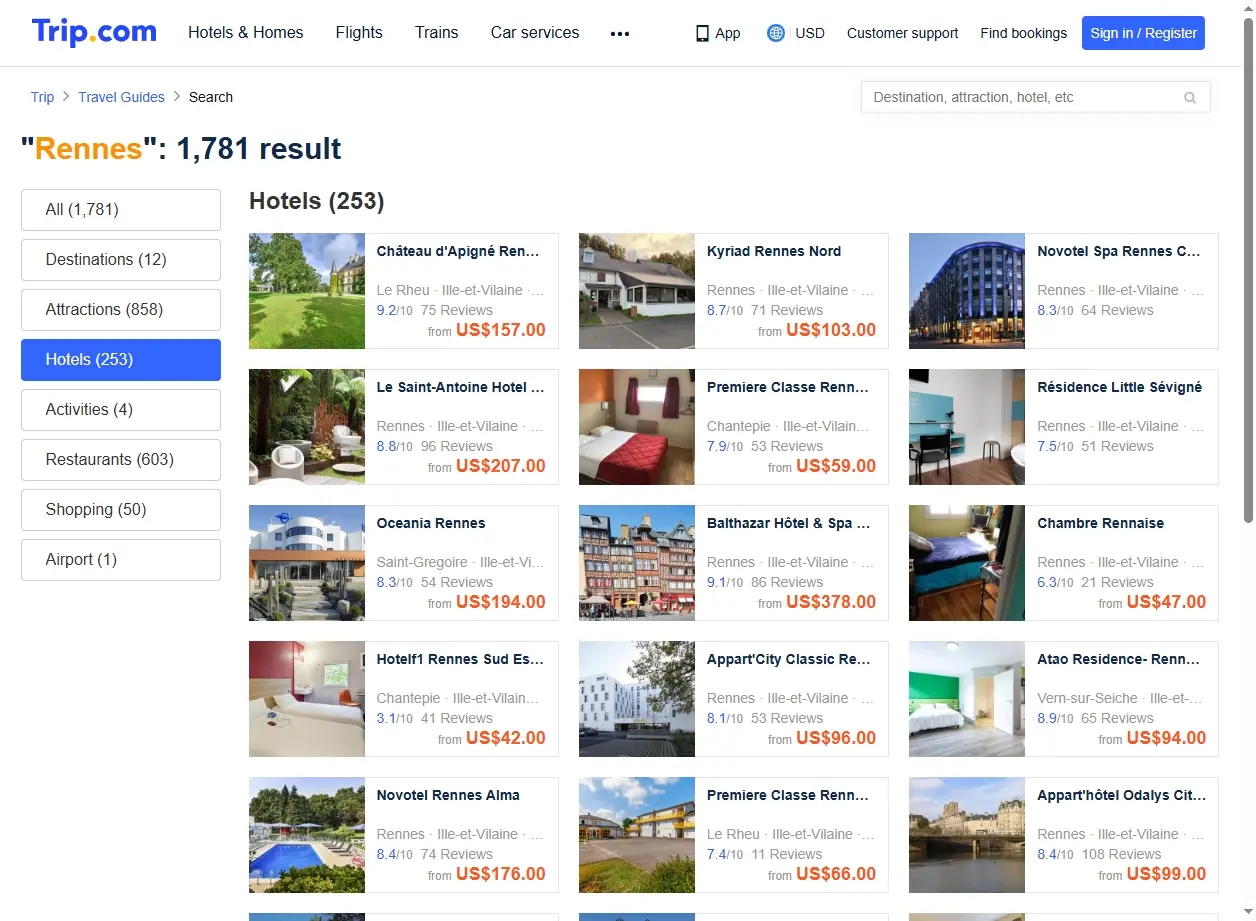The width and height of the screenshot is (1256, 921).
Task: Click Sign in / Register button
Action: point(1143,33)
